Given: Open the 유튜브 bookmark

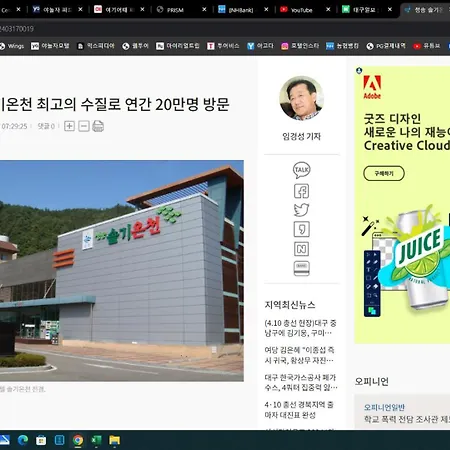Looking at the screenshot, I should [x=427, y=46].
